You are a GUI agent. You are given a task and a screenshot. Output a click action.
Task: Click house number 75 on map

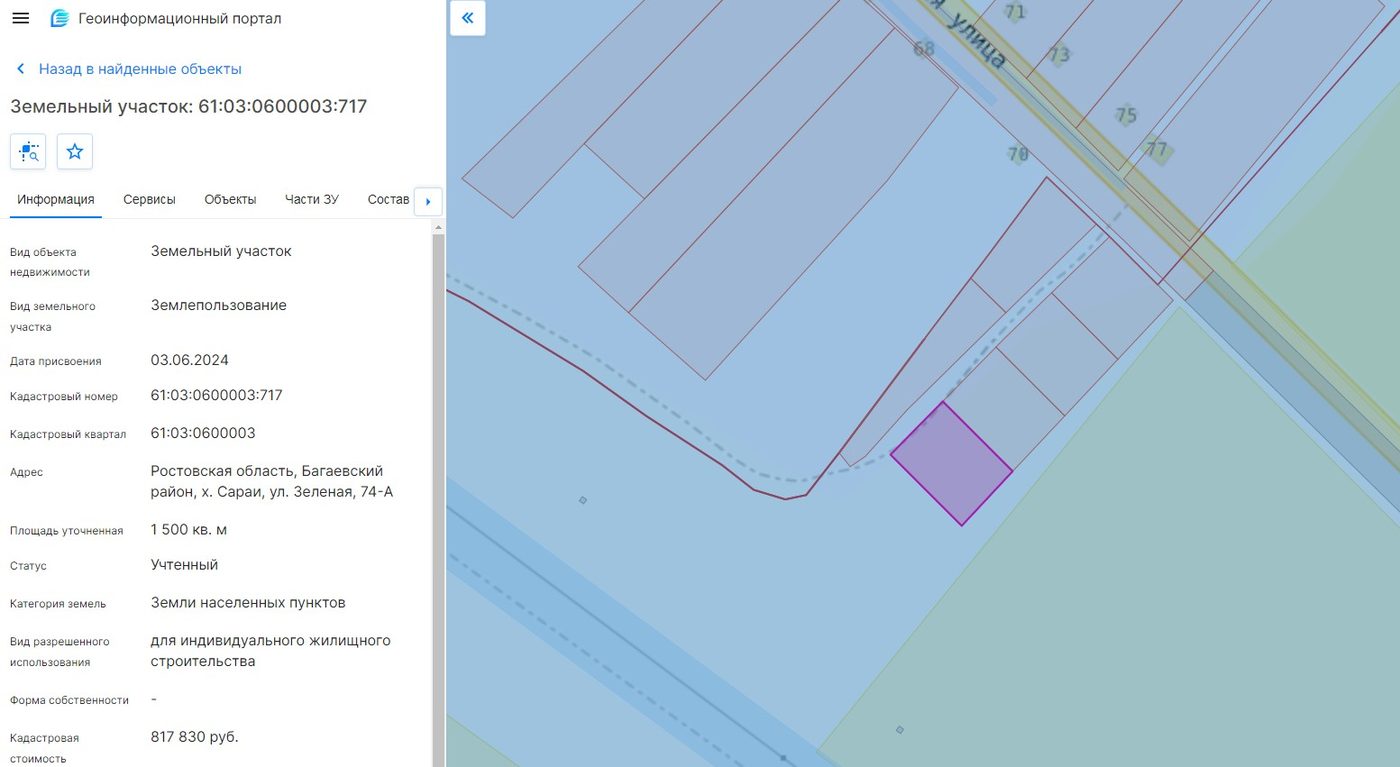1126,115
